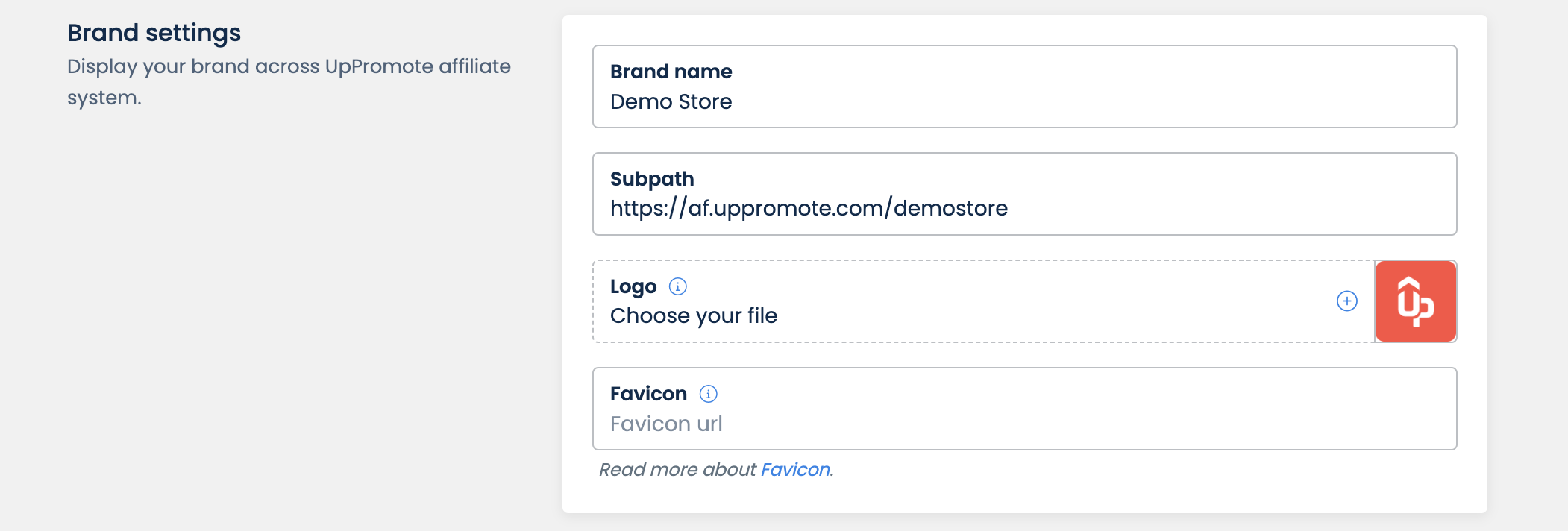Viewport: 1568px width, 531px height.
Task: Click the info icon beside Favicon
Action: point(708,394)
